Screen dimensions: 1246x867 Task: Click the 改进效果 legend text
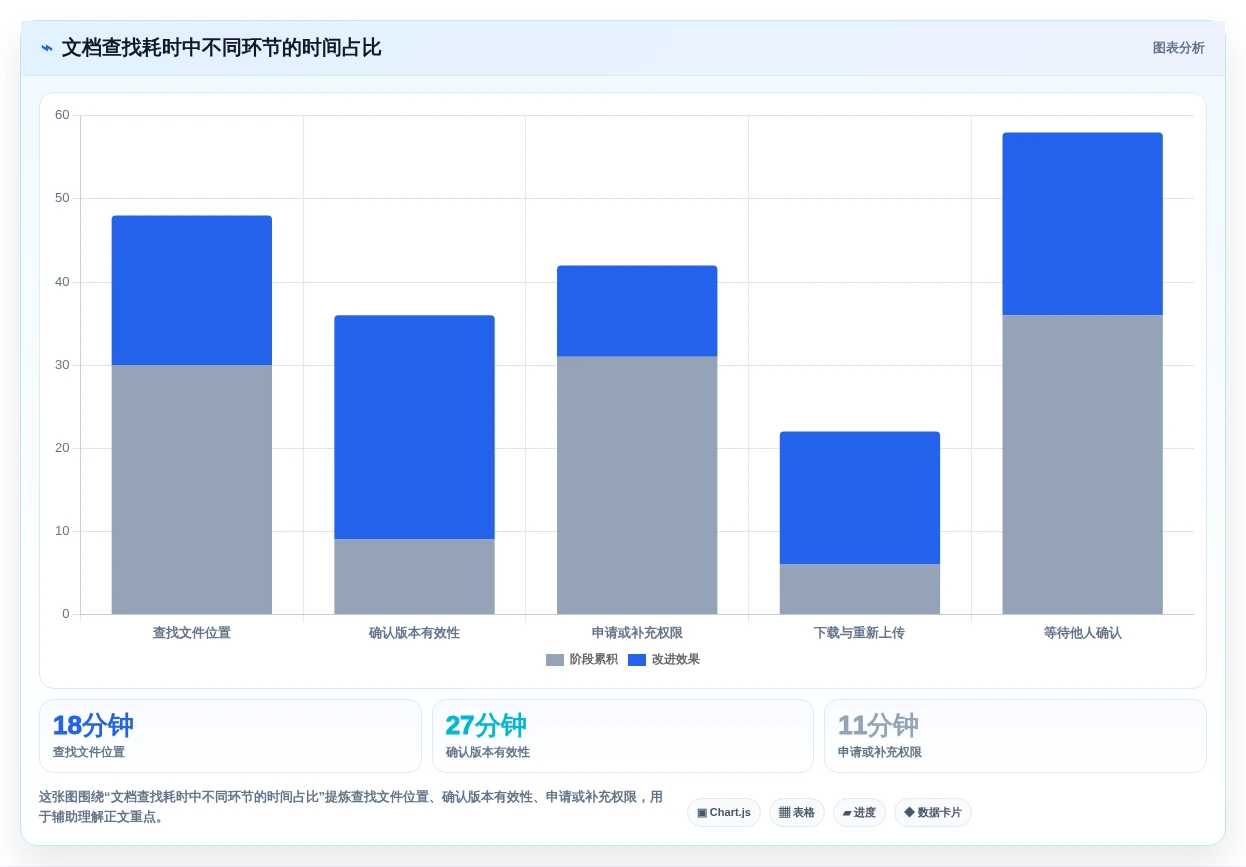(x=676, y=660)
